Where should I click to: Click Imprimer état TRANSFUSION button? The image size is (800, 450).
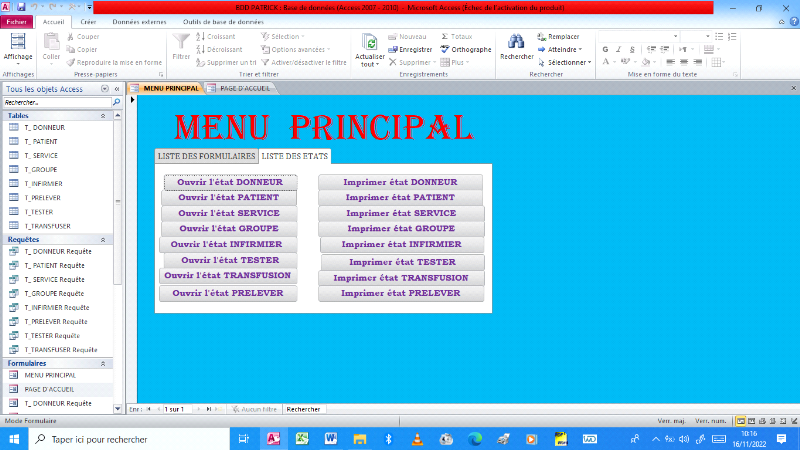(x=400, y=278)
